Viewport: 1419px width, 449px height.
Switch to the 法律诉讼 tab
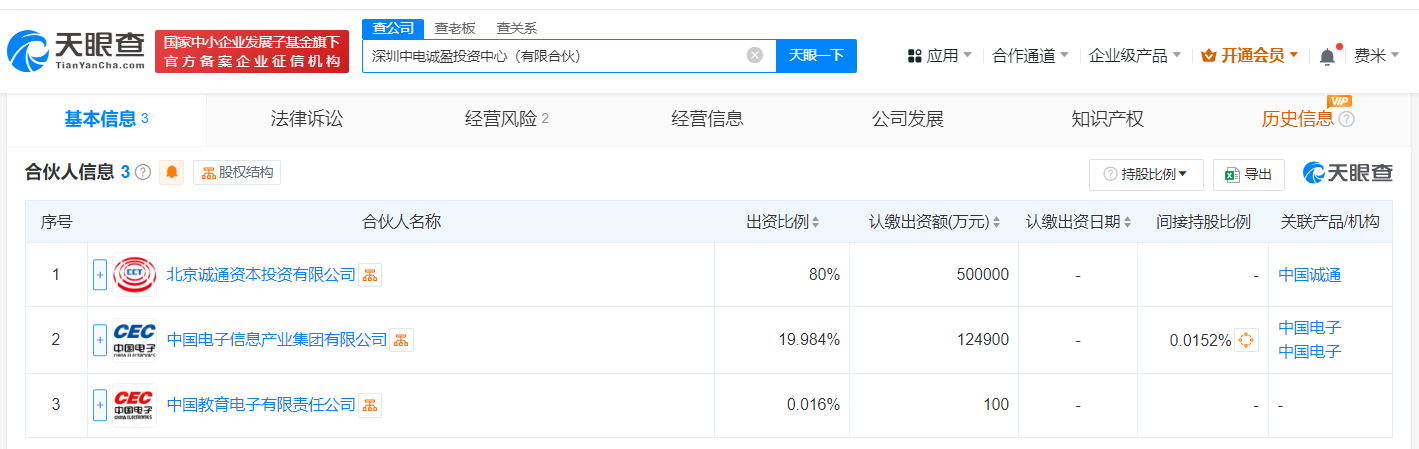307,119
